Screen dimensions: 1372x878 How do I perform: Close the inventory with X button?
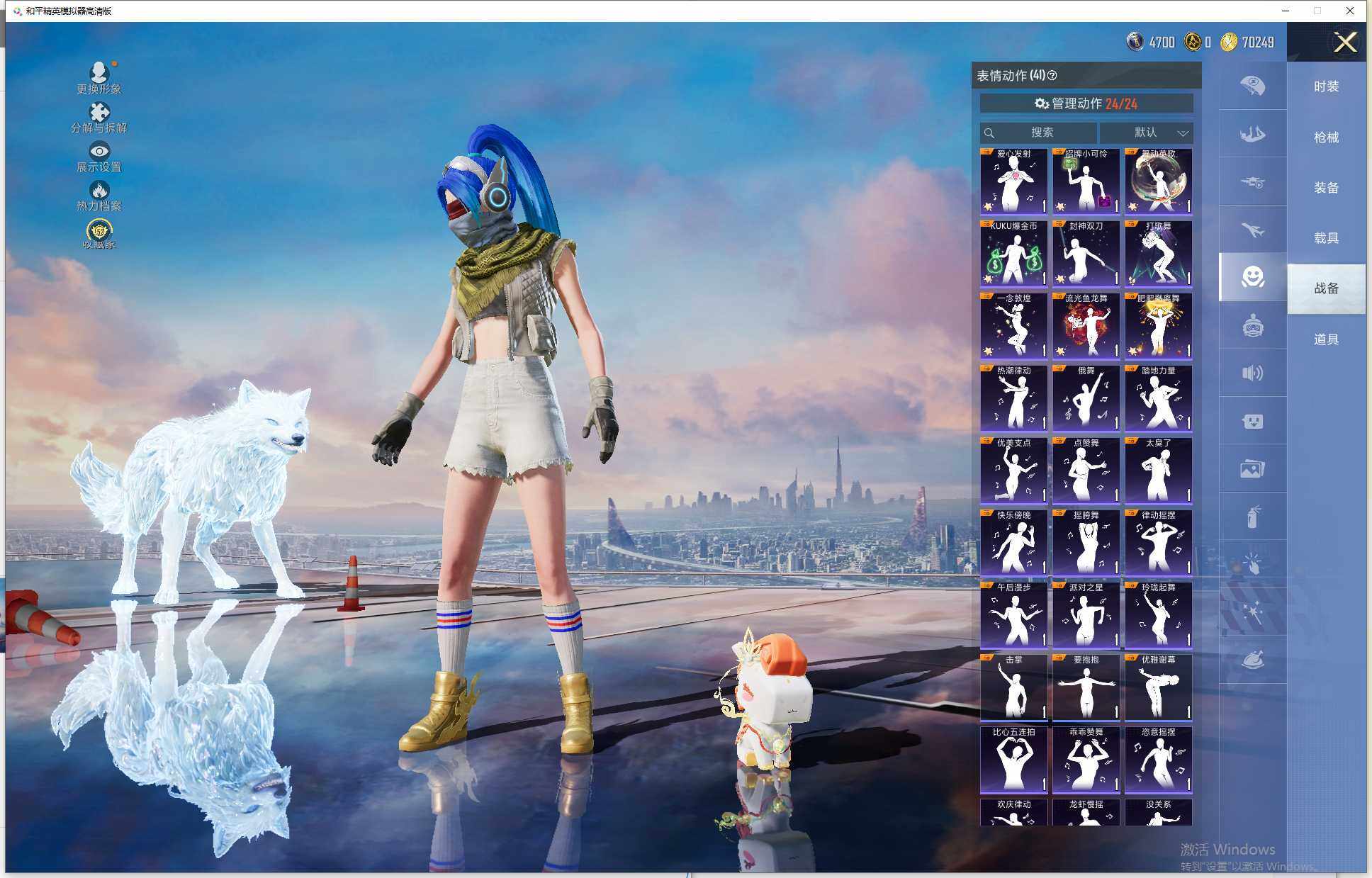1344,43
